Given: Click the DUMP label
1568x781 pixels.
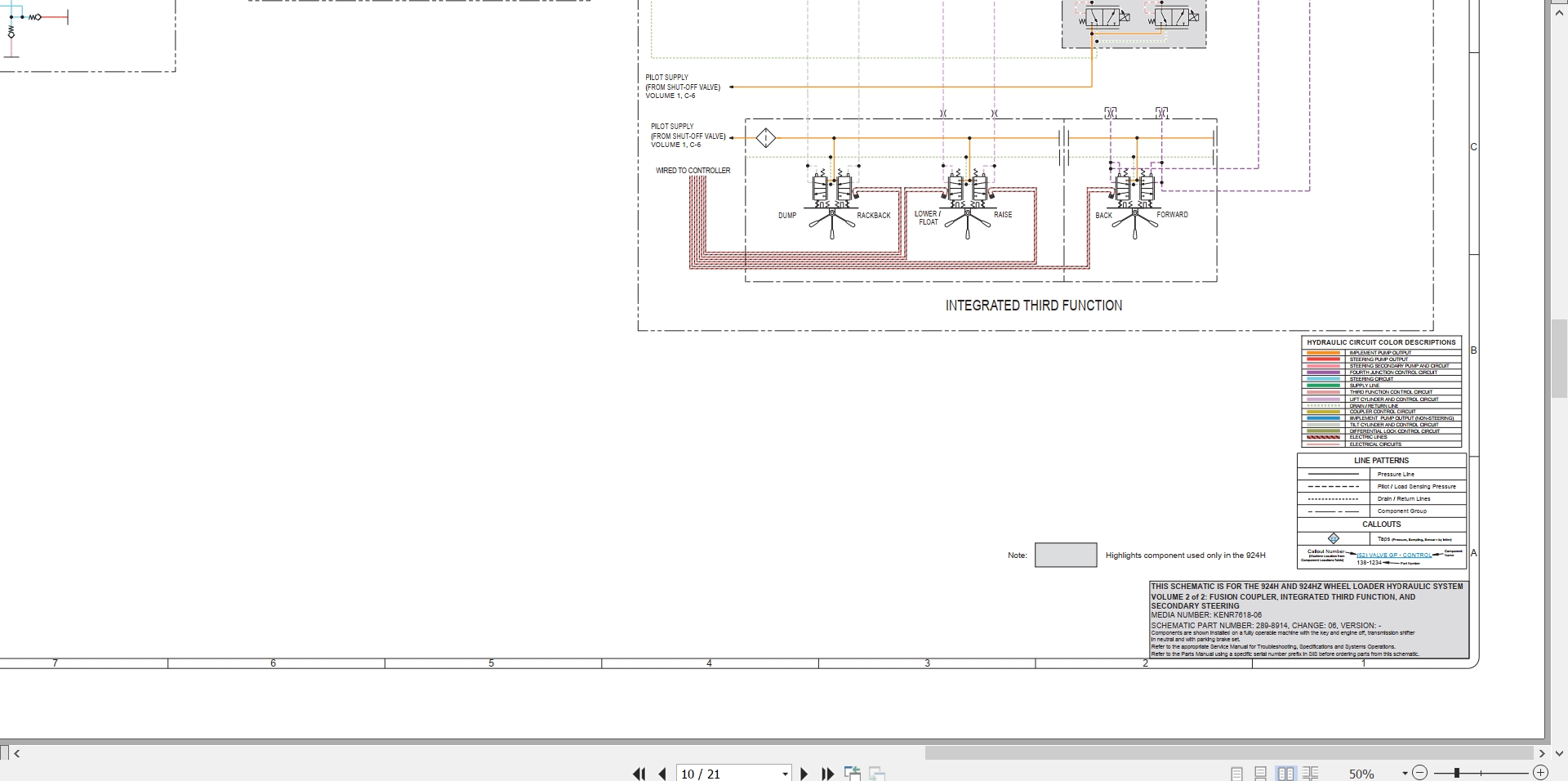Looking at the screenshot, I should pyautogui.click(x=787, y=216).
